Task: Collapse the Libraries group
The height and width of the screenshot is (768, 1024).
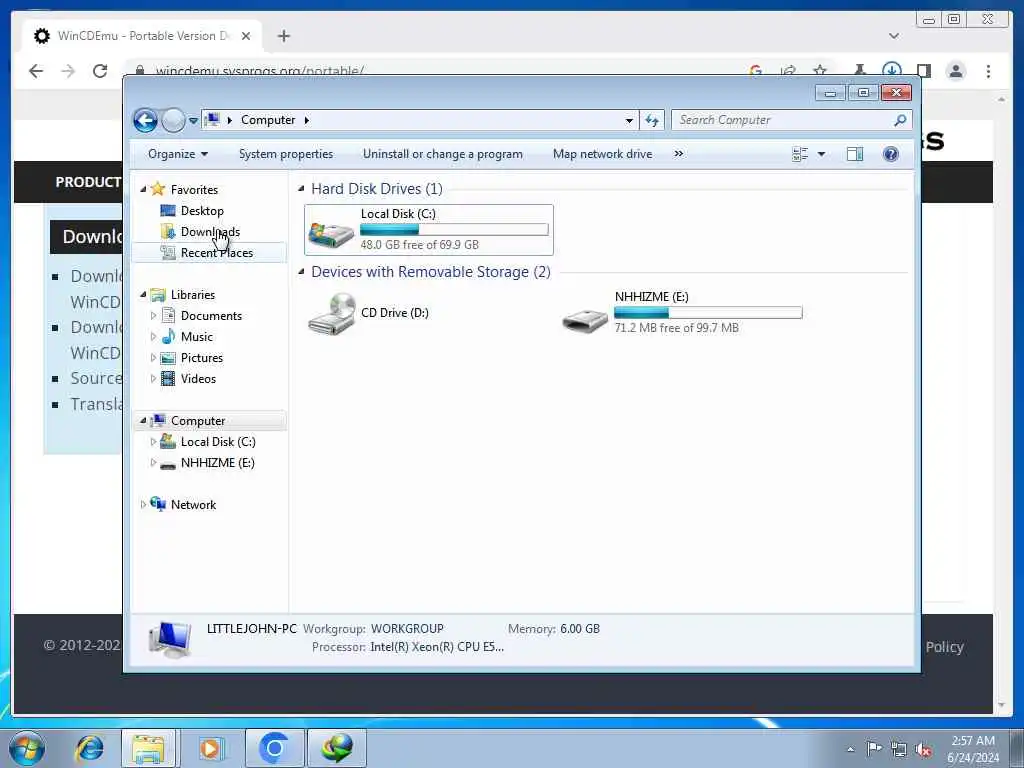Action: (144, 295)
